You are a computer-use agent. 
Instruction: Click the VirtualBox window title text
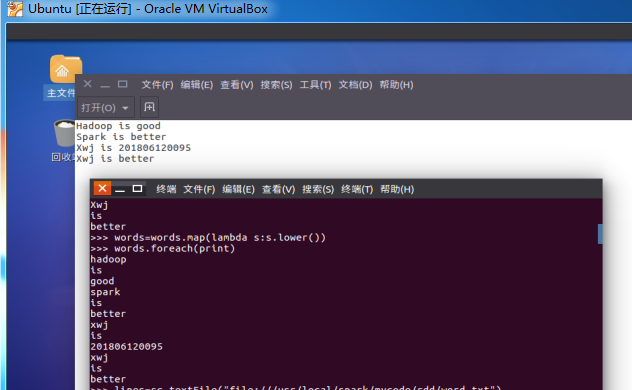(148, 9)
